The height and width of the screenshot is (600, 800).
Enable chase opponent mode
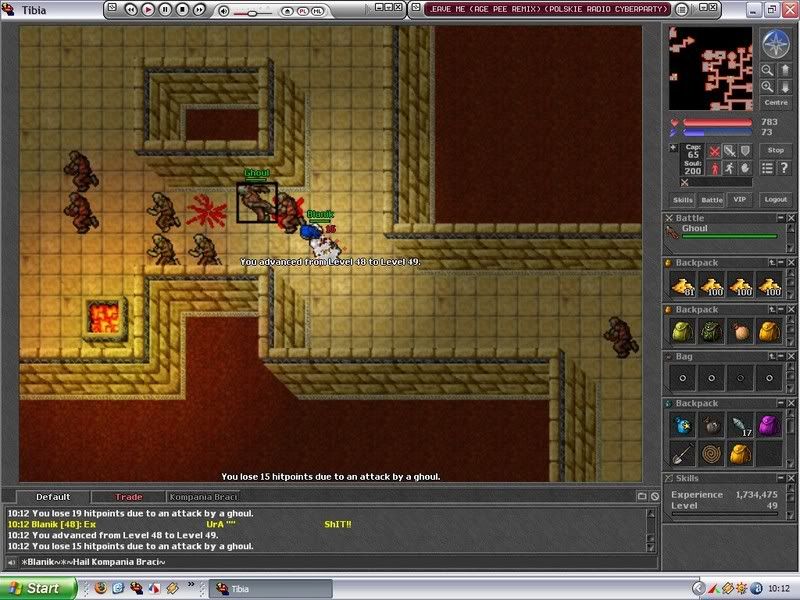(x=730, y=168)
